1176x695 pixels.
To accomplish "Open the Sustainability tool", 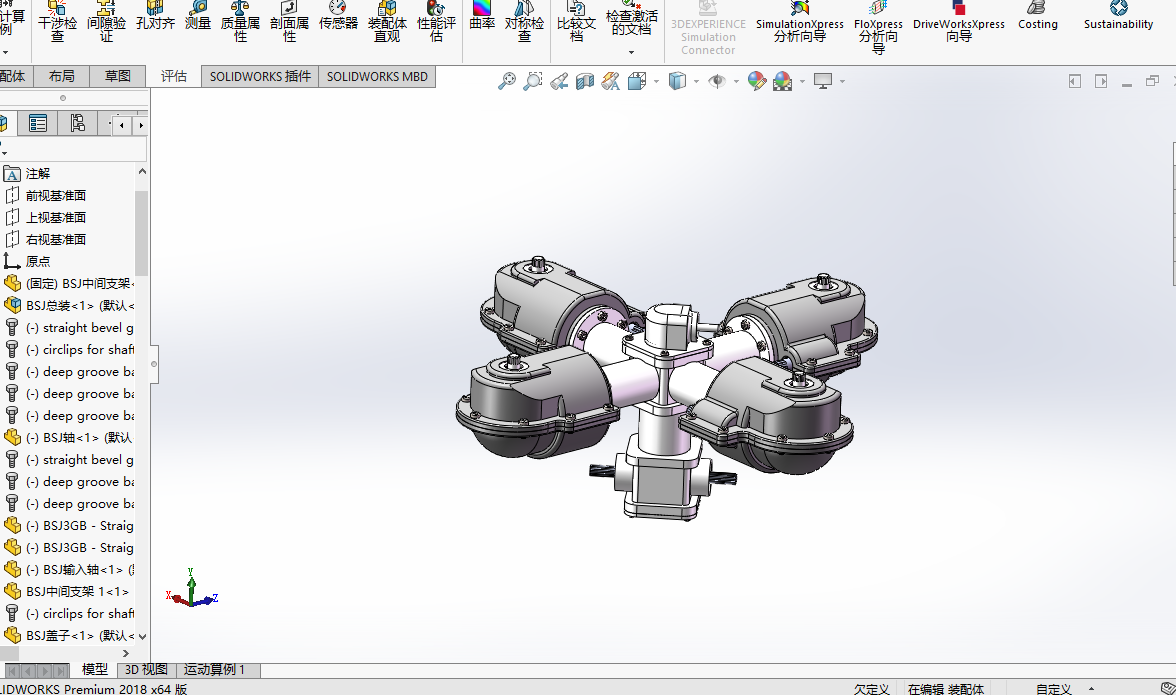I will click(1118, 16).
